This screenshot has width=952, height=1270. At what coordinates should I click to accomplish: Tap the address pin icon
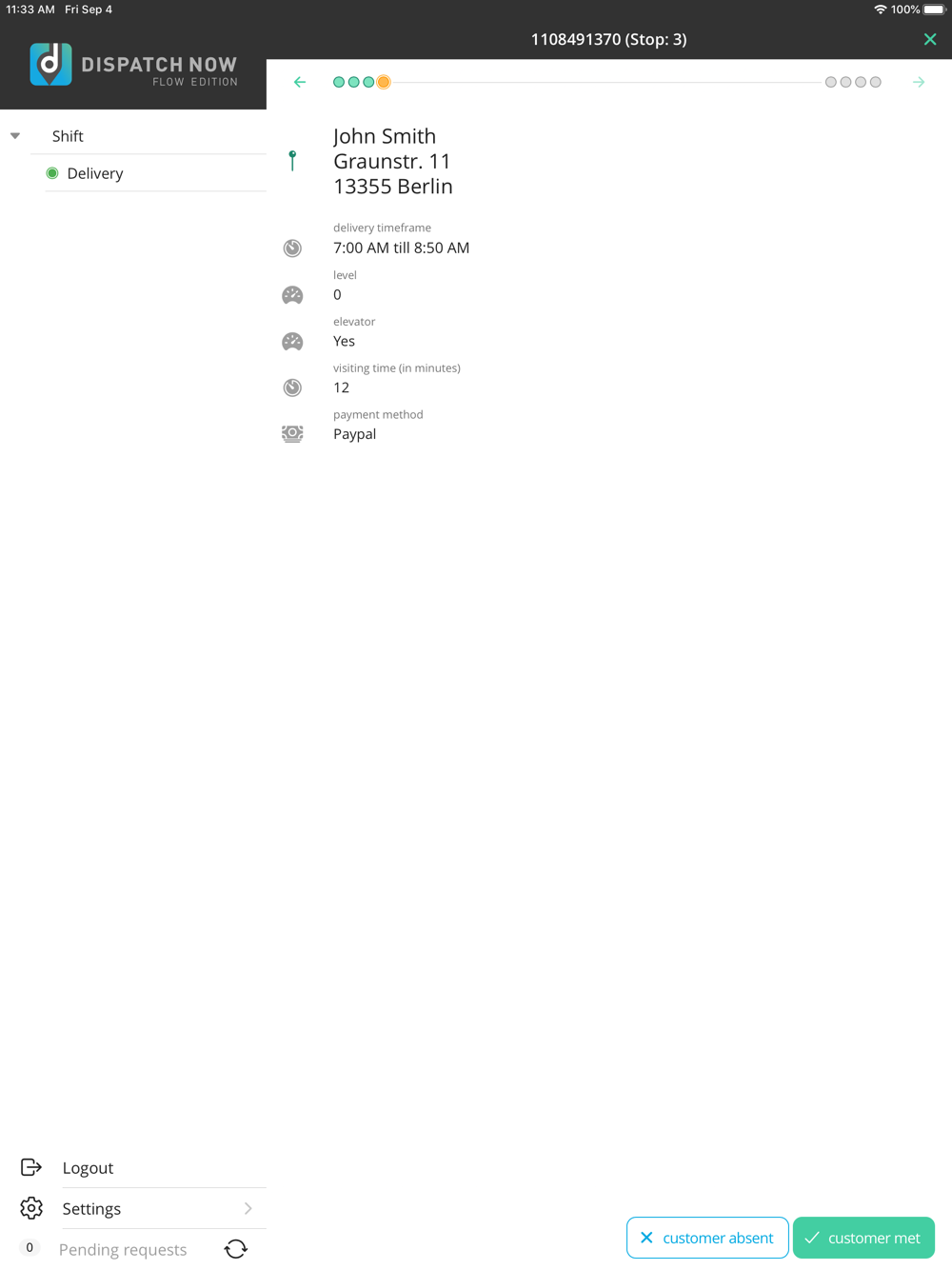[292, 161]
